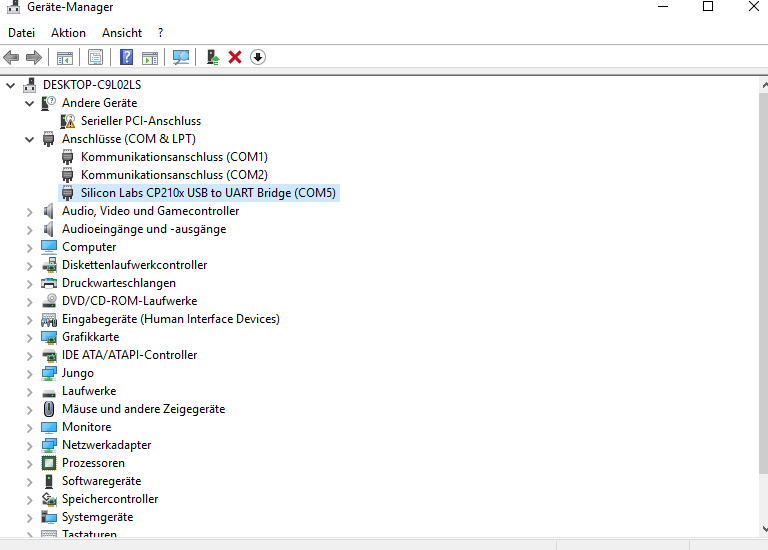The image size is (768, 550).
Task: Click the Update driver toolbar icon
Action: point(213,57)
